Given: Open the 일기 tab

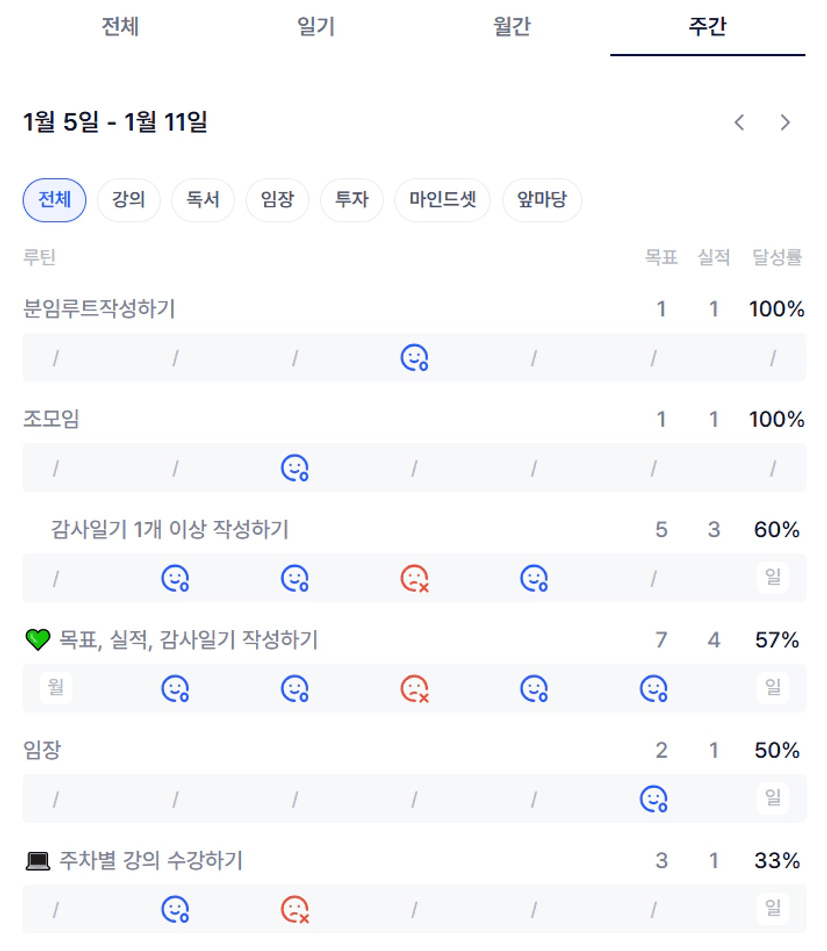Looking at the screenshot, I should tap(316, 27).
